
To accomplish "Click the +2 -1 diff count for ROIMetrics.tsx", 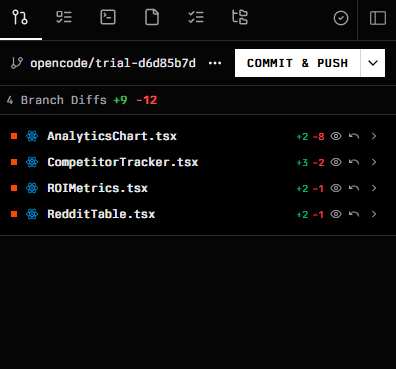I will click(310, 189).
